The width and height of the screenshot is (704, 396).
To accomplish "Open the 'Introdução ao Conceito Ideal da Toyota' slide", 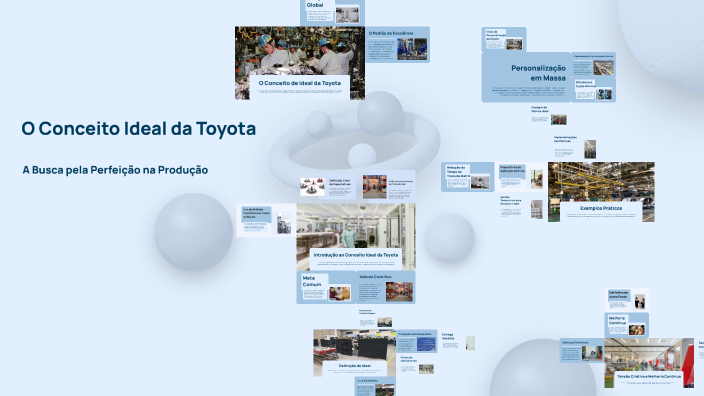I will point(356,237).
